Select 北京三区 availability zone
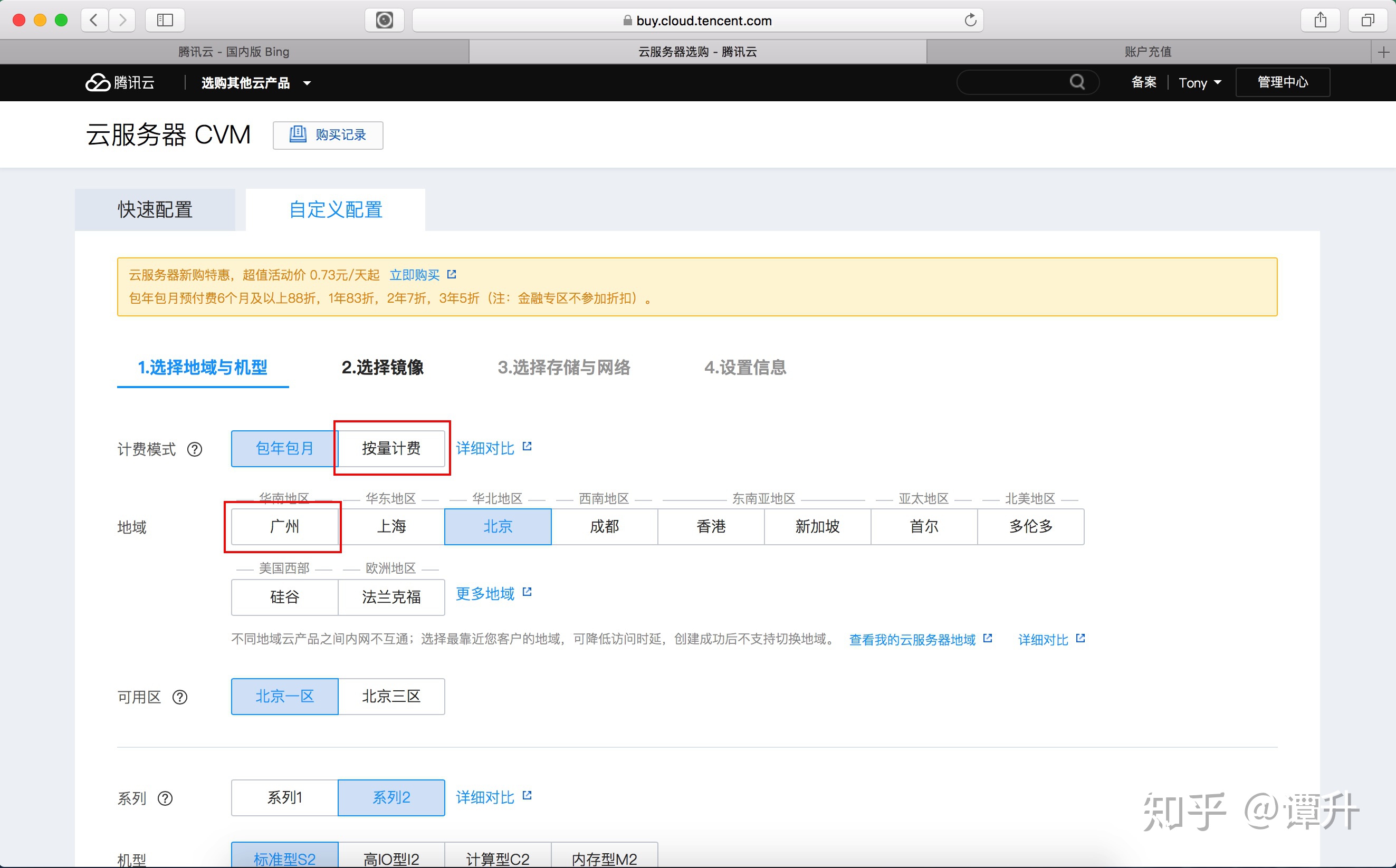 pos(391,697)
